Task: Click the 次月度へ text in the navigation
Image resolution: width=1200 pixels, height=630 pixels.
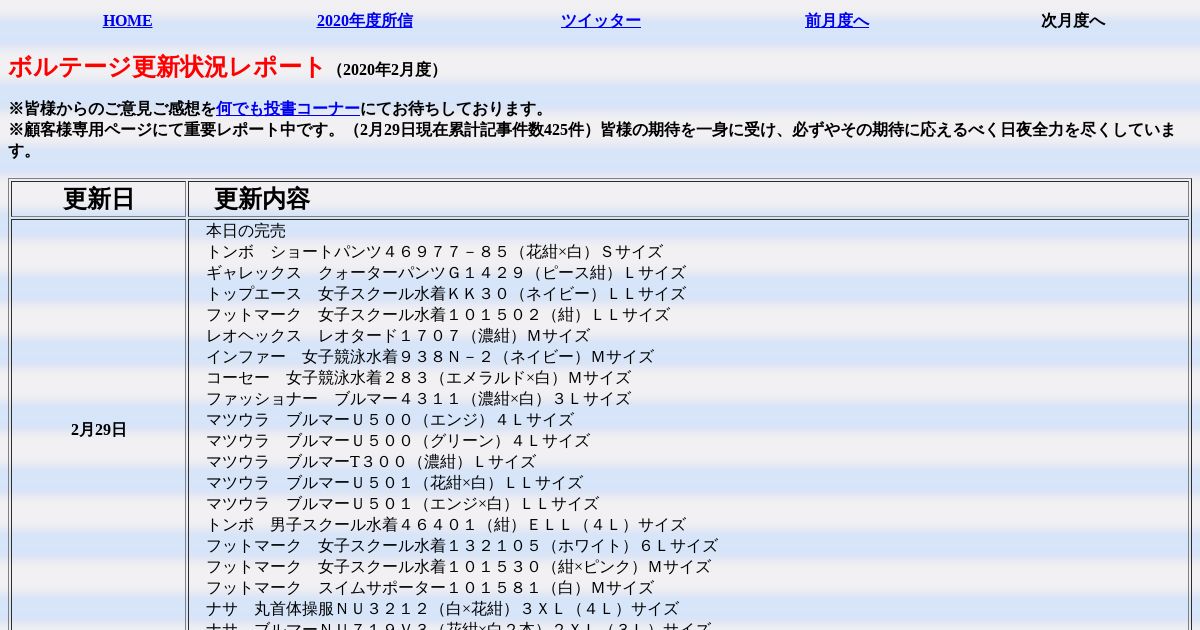Action: [1073, 21]
